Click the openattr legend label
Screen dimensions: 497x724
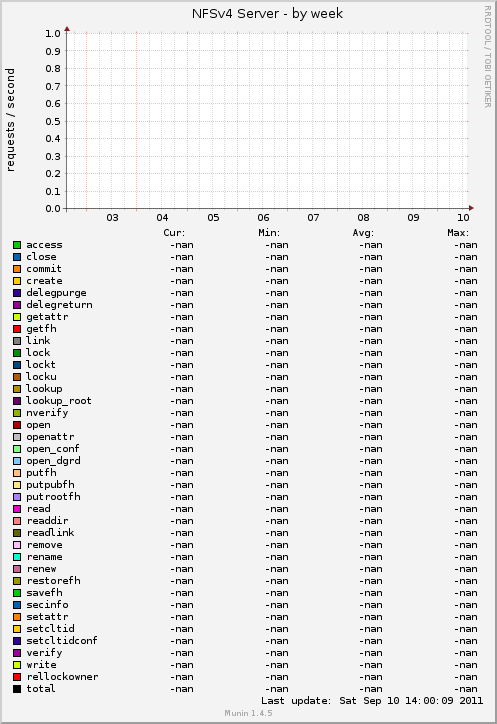click(x=50, y=437)
